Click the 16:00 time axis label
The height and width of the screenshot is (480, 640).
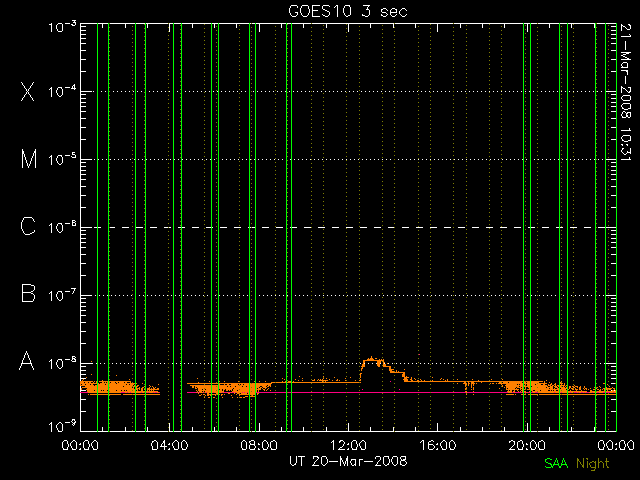point(438,445)
